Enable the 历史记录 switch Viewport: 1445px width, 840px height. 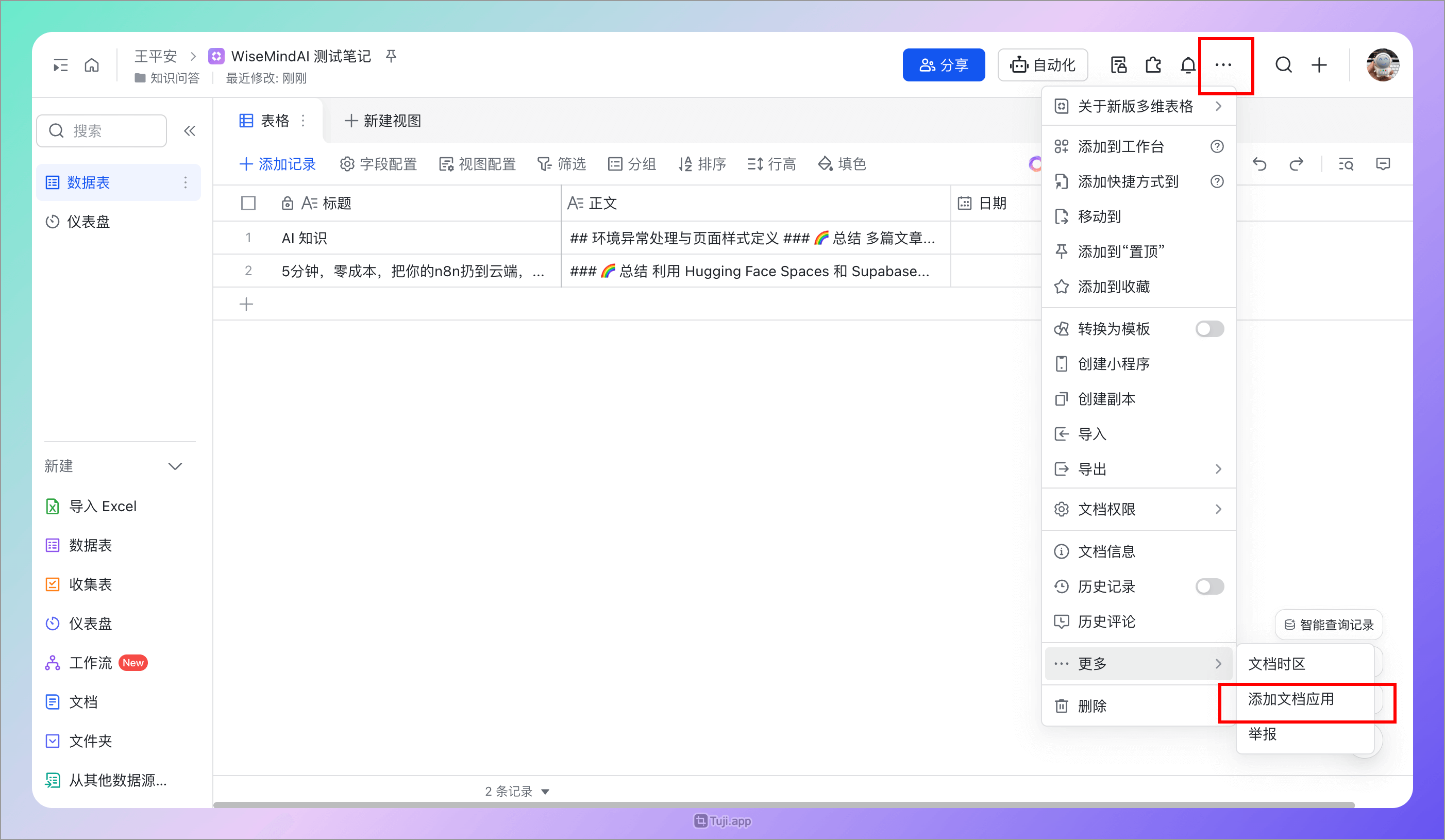[1209, 586]
